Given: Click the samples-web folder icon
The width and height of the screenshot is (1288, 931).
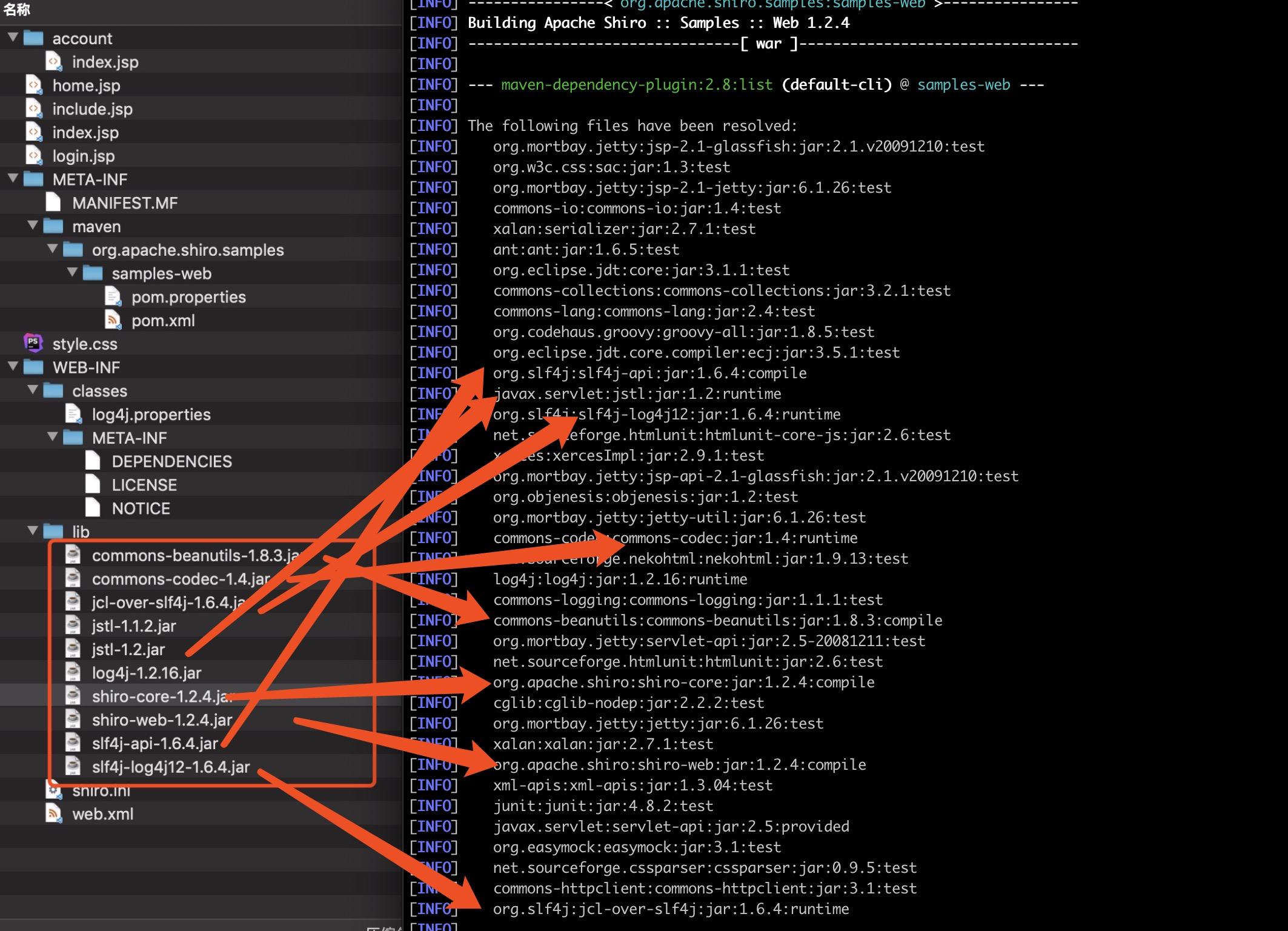Looking at the screenshot, I should pos(93,273).
